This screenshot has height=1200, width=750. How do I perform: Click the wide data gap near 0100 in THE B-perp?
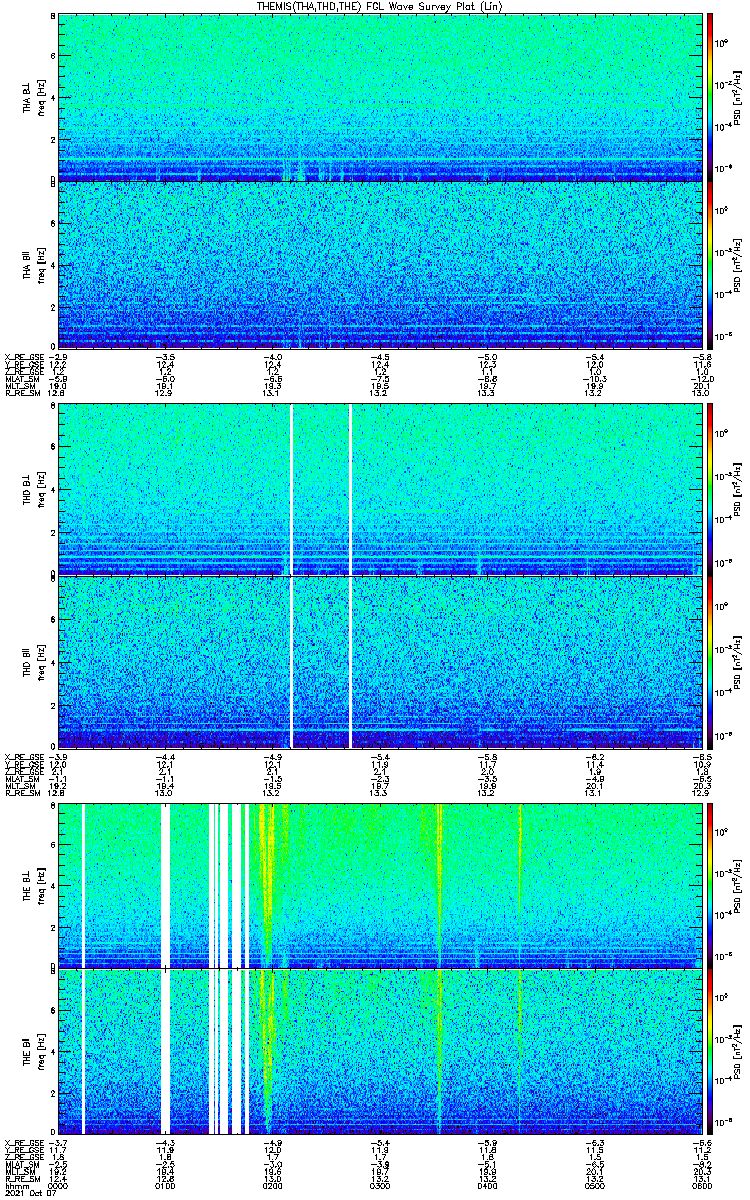tap(166, 884)
